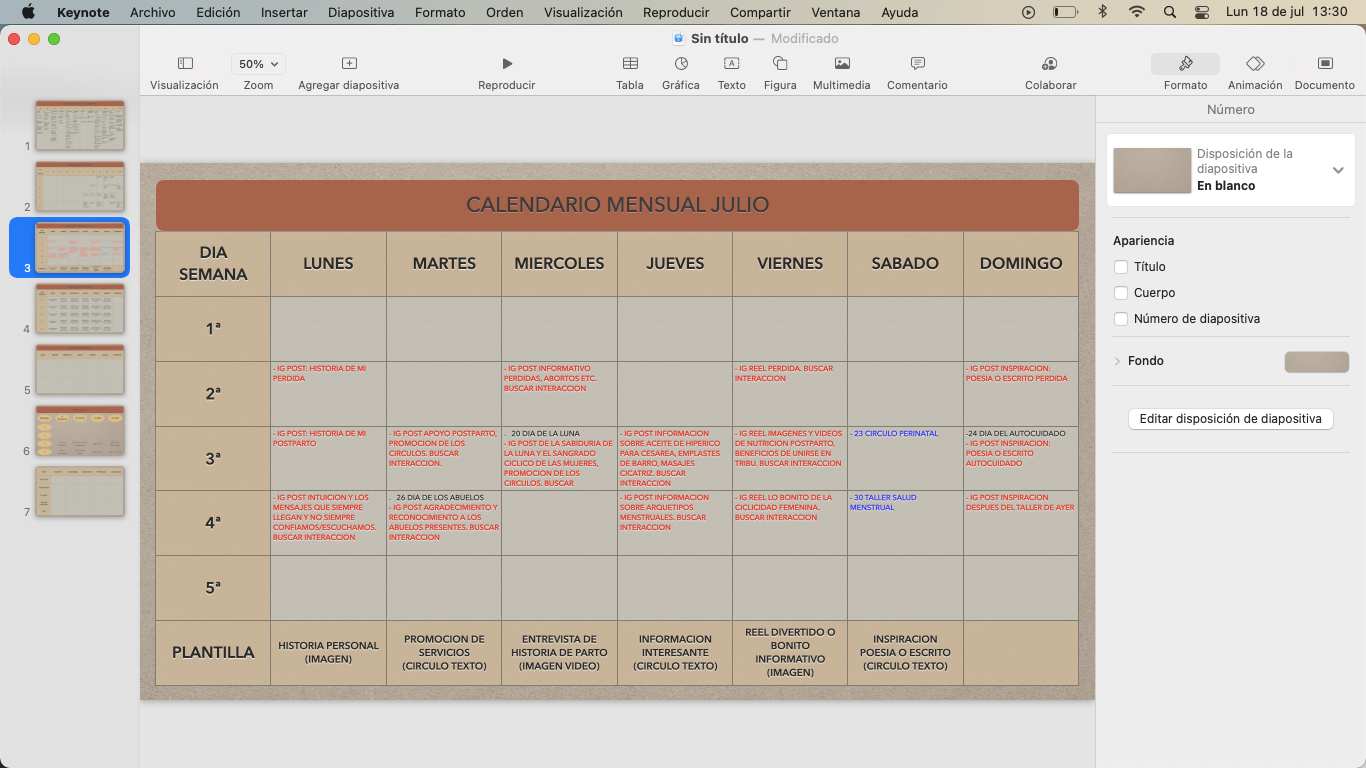
Task: Insert a text box with Texto
Action: (731, 64)
